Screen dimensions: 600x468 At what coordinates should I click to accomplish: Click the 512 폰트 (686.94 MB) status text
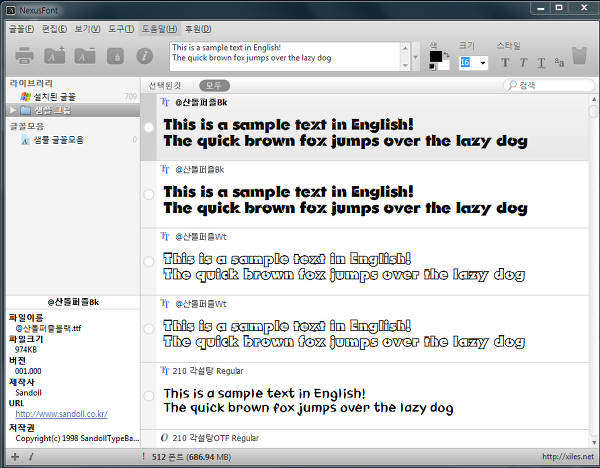click(191, 457)
